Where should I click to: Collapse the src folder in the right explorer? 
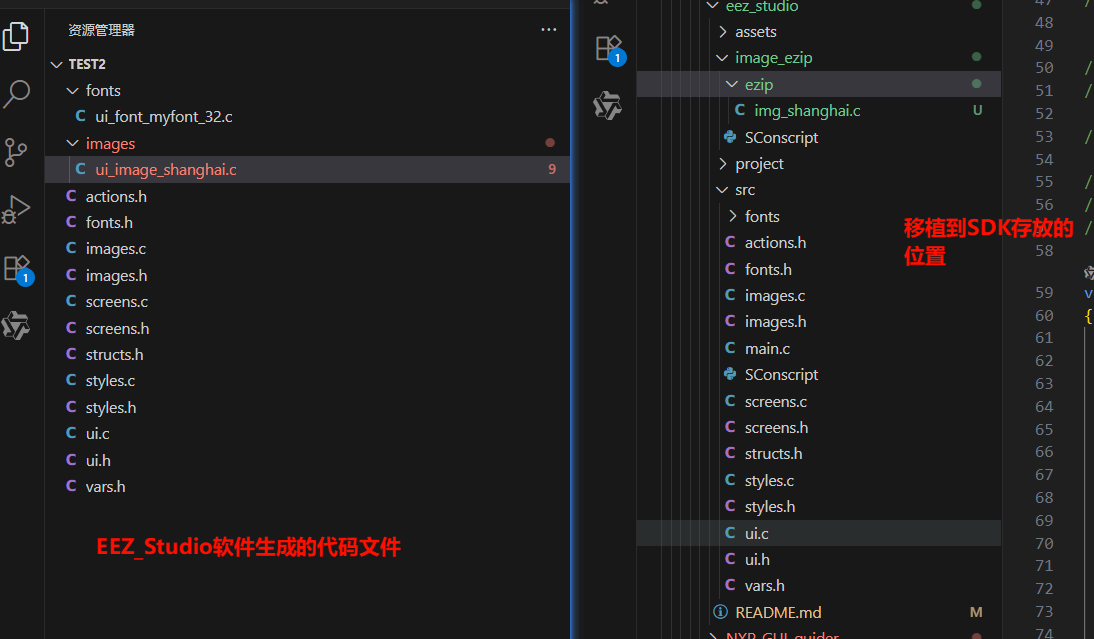(x=745, y=190)
